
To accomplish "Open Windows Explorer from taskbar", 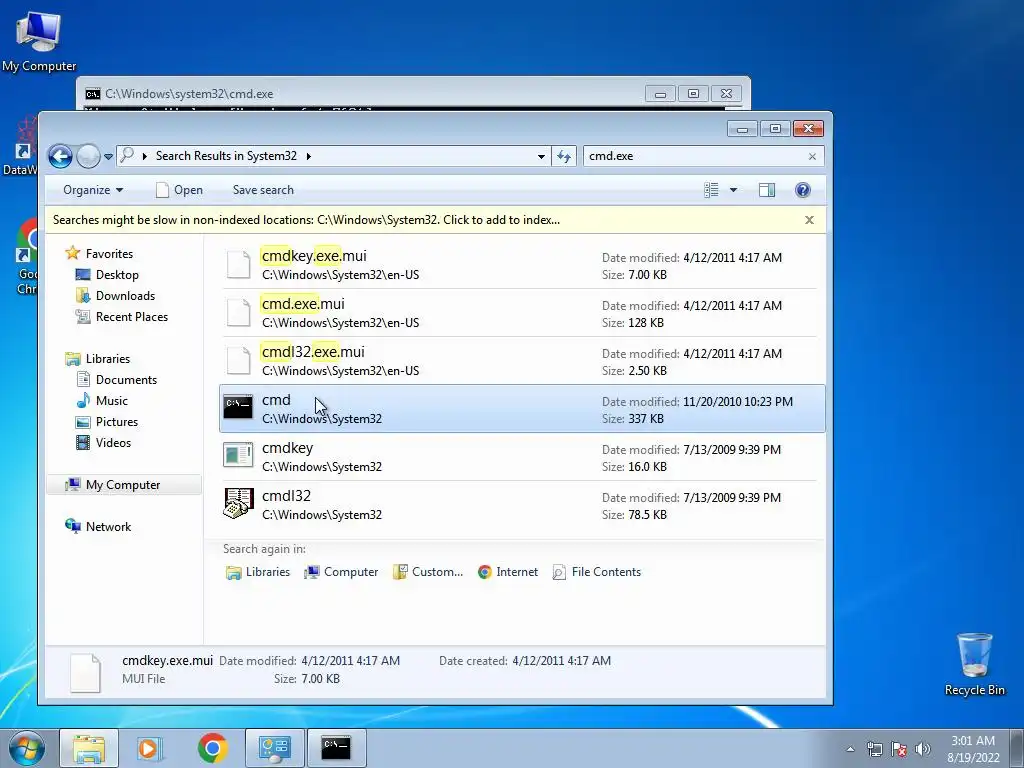I will (x=89, y=748).
